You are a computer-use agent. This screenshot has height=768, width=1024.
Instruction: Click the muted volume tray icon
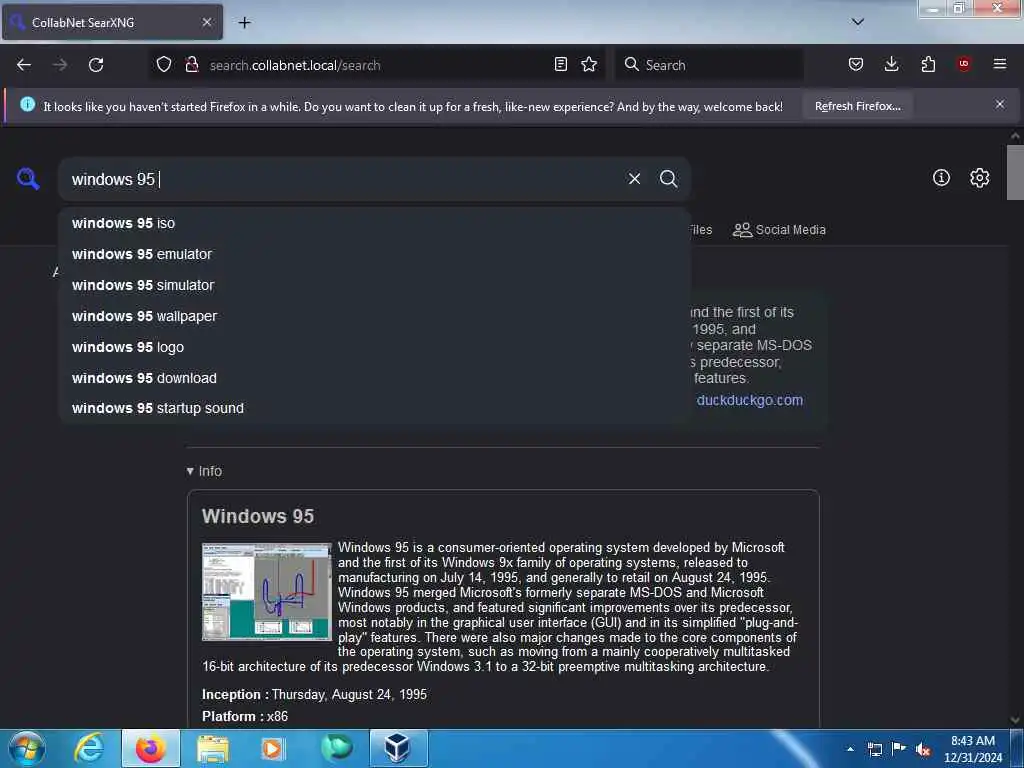pyautogui.click(x=923, y=750)
